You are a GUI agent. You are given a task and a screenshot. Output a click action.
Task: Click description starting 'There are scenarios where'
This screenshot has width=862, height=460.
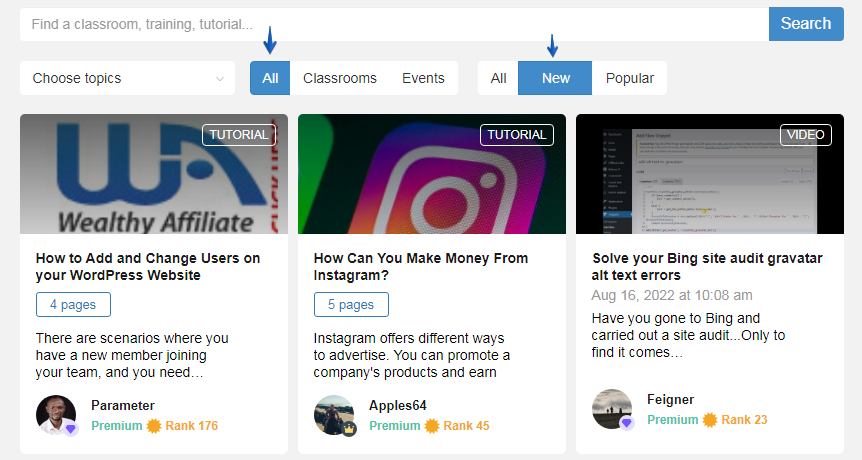(132, 355)
